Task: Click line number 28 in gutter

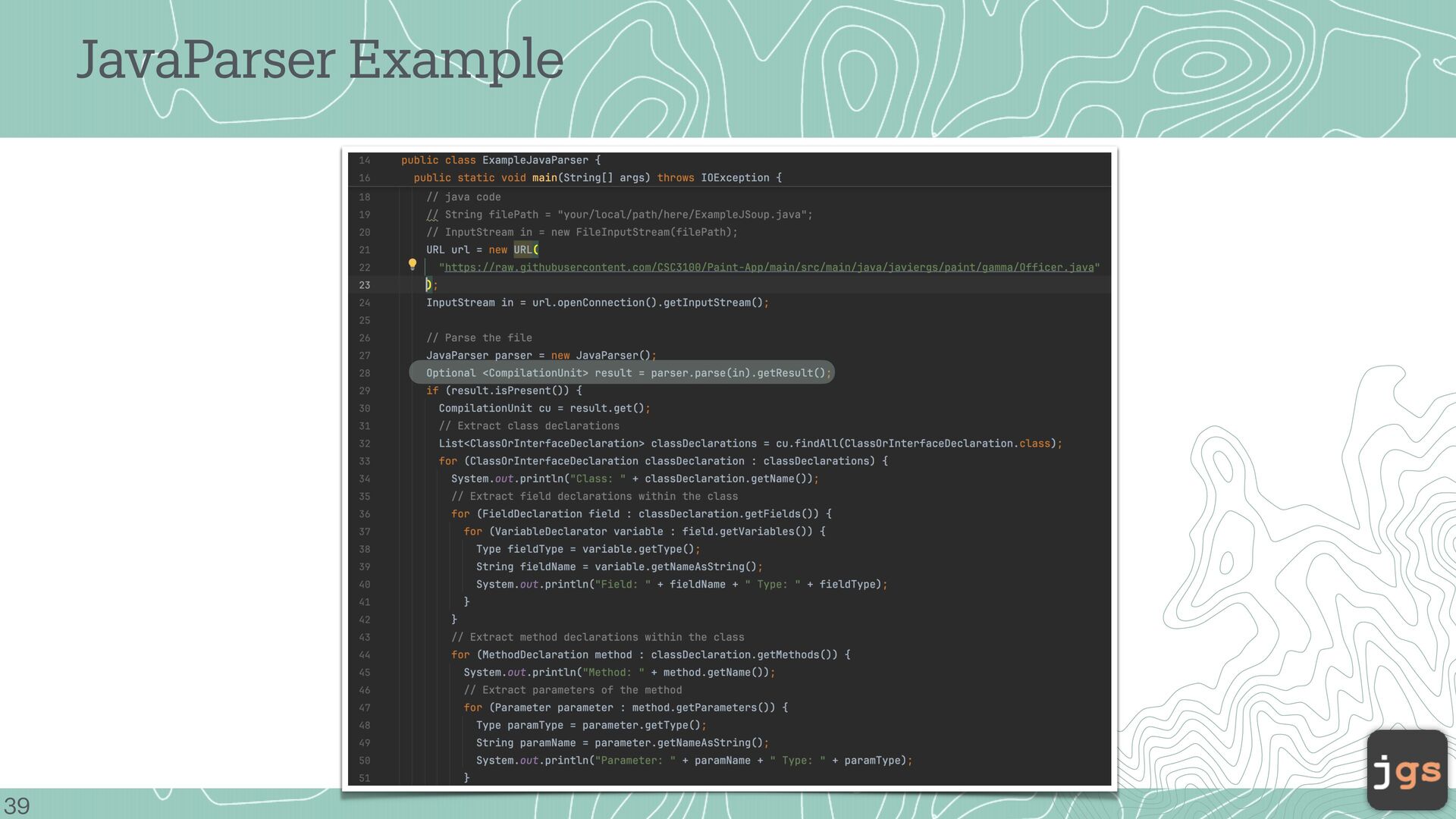Action: [x=365, y=373]
